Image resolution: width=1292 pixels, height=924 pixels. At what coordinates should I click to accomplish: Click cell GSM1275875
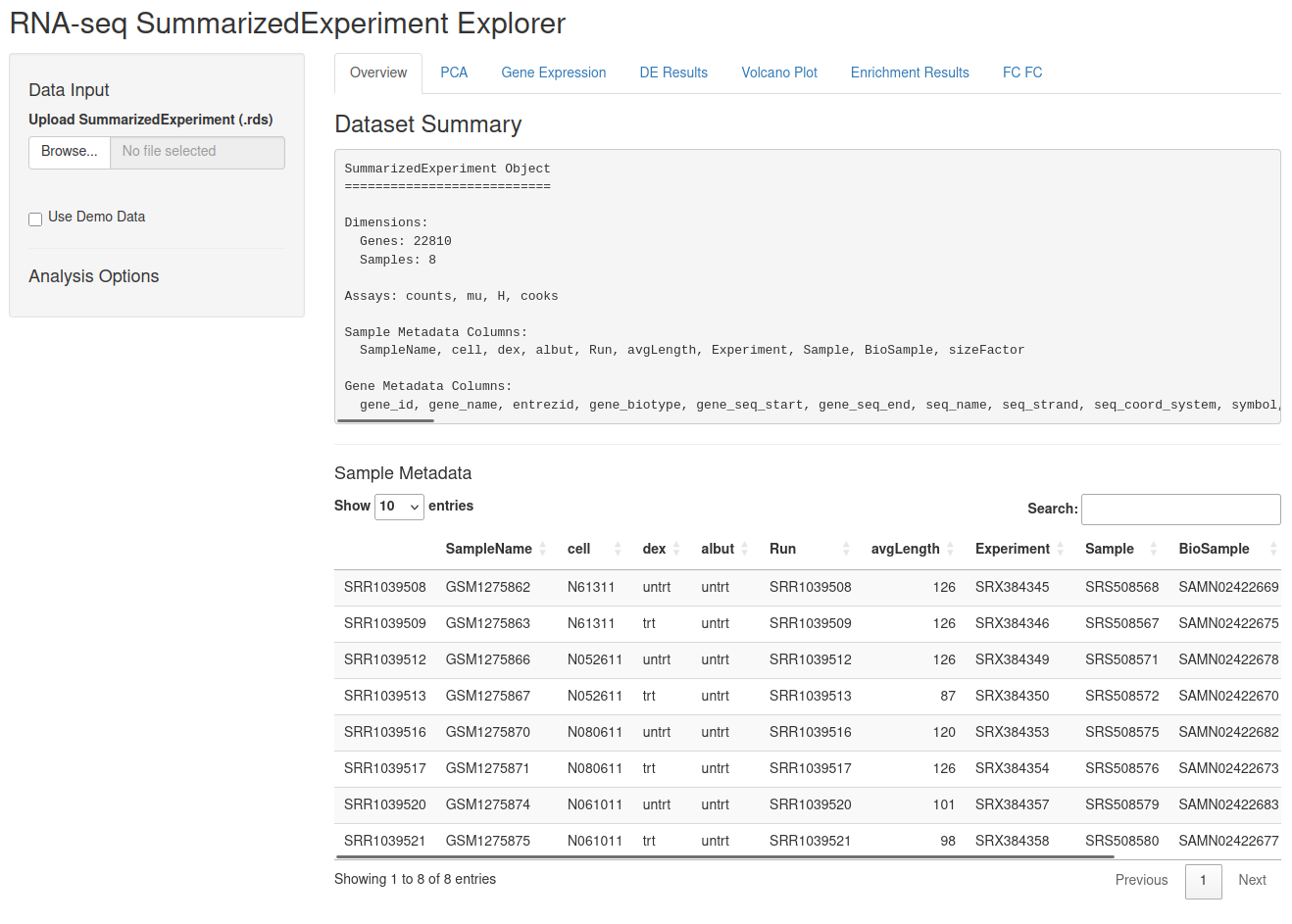(x=488, y=841)
